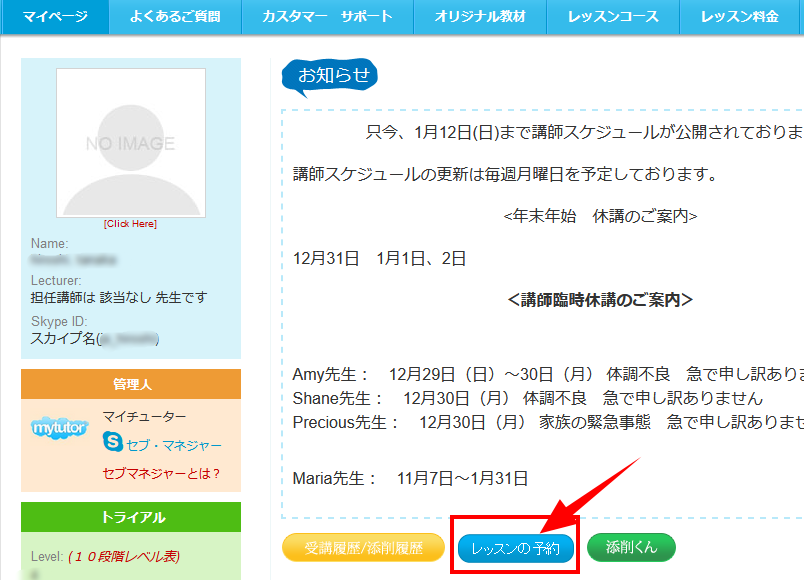The height and width of the screenshot is (580, 804).
Task: Click the 添削くん green button
Action: coord(631,547)
